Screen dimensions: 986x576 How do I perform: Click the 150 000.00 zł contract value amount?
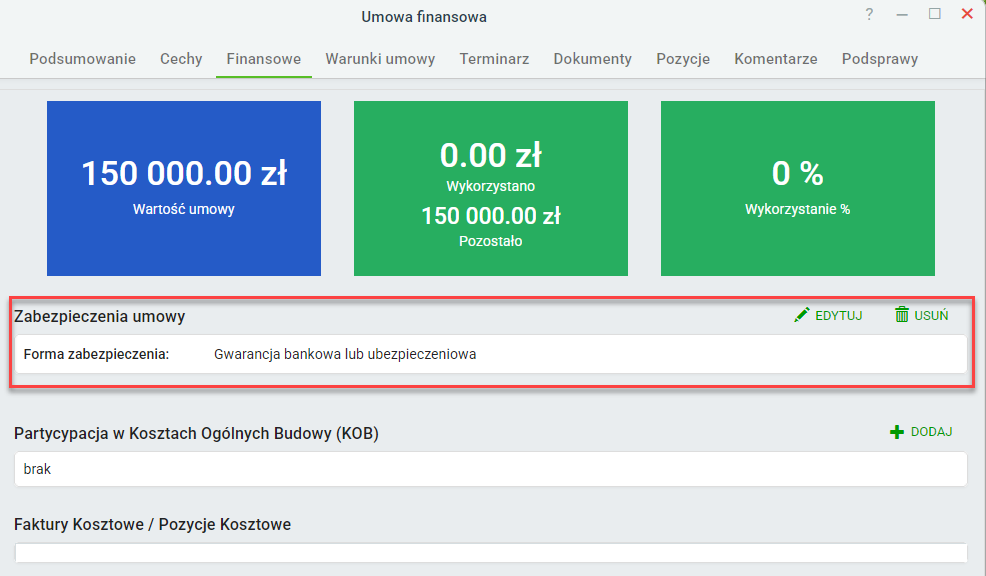click(x=184, y=174)
